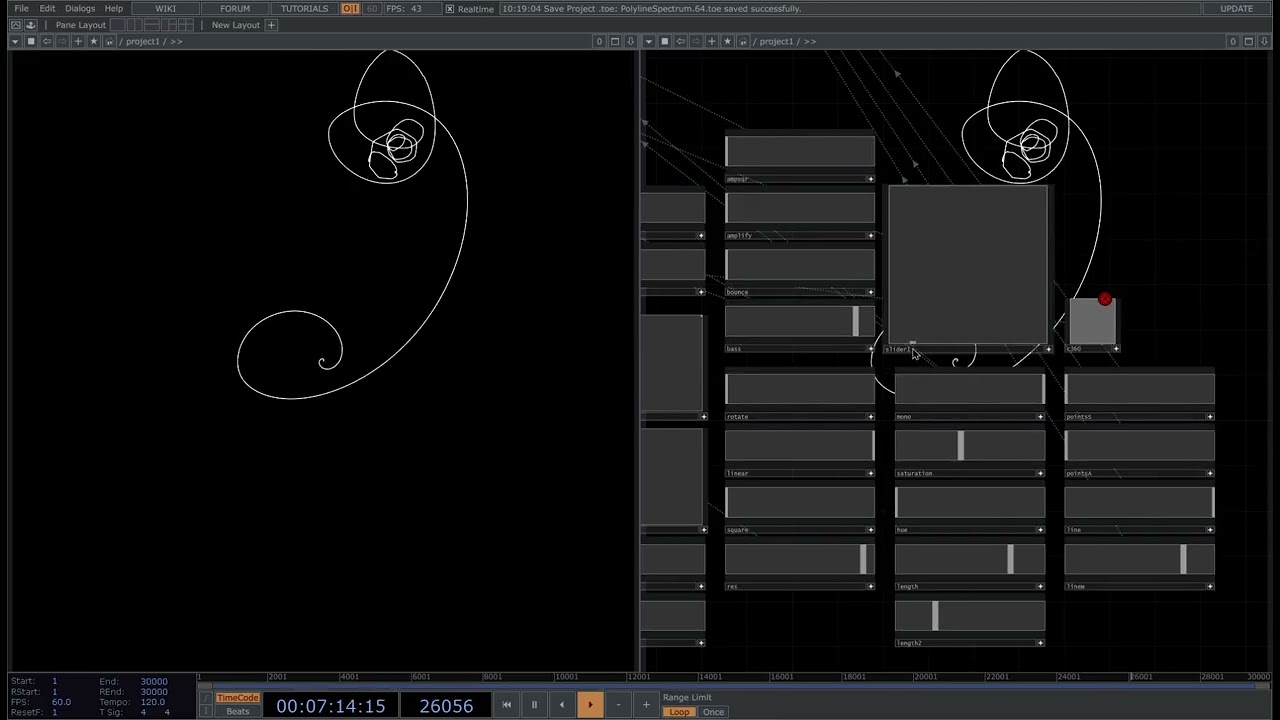Screen dimensions: 1280x720
Task: Toggle the orange O|I cook power button
Action: click(350, 8)
